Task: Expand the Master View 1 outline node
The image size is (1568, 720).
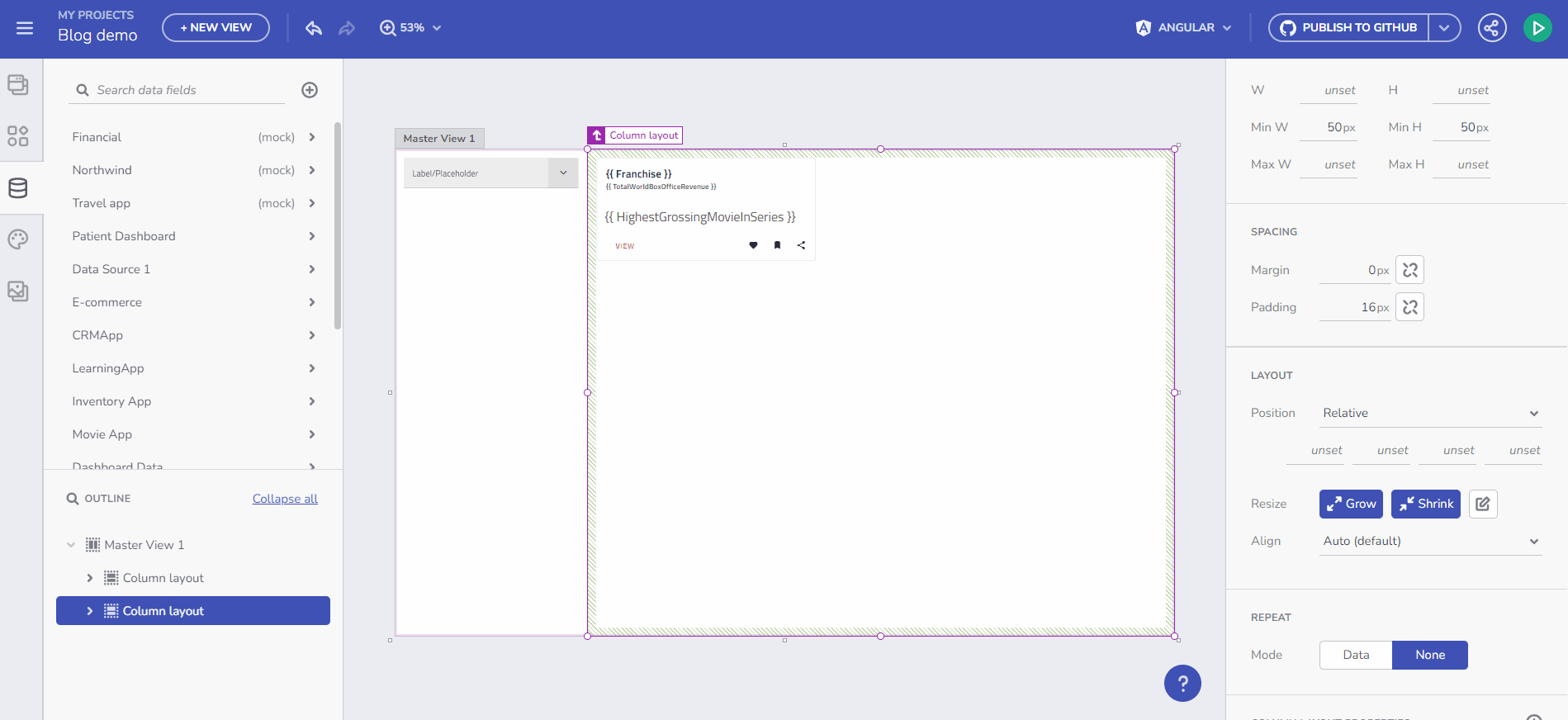Action: point(71,545)
